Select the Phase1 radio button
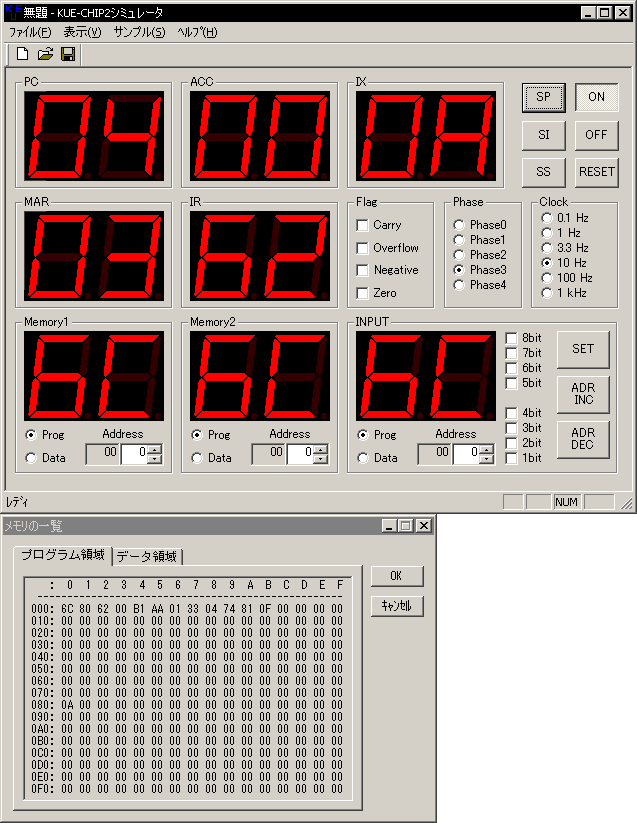Image resolution: width=637 pixels, height=823 pixels. pos(459,240)
